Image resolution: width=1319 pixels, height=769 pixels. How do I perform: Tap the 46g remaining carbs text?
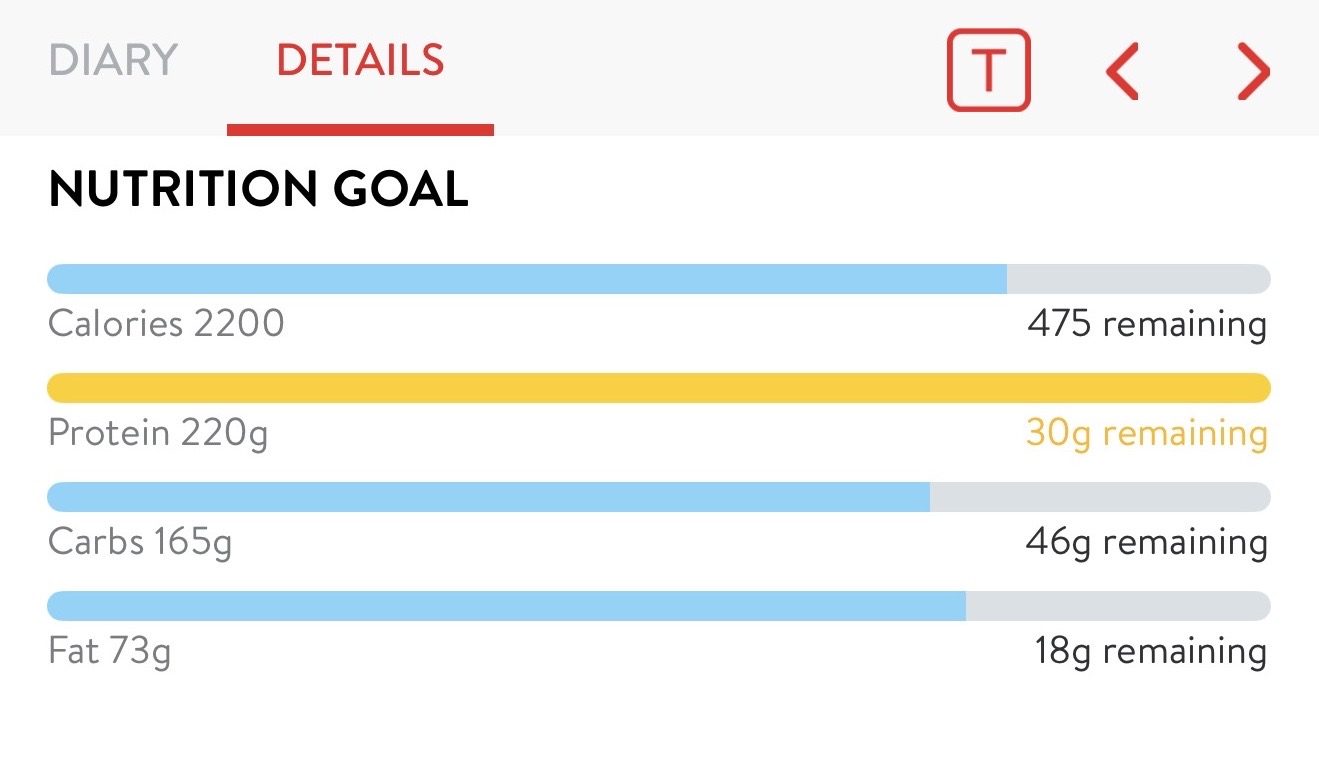point(1146,542)
